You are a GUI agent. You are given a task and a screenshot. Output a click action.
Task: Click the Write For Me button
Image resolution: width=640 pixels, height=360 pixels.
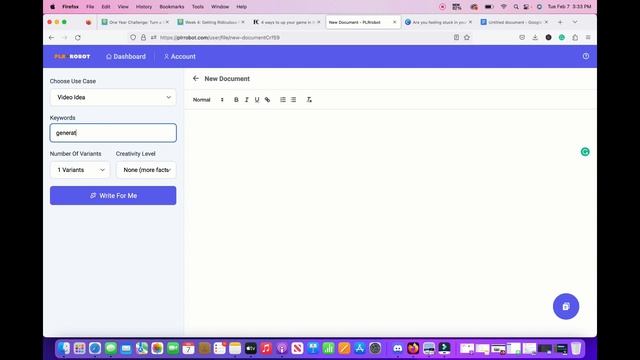pyautogui.click(x=113, y=196)
